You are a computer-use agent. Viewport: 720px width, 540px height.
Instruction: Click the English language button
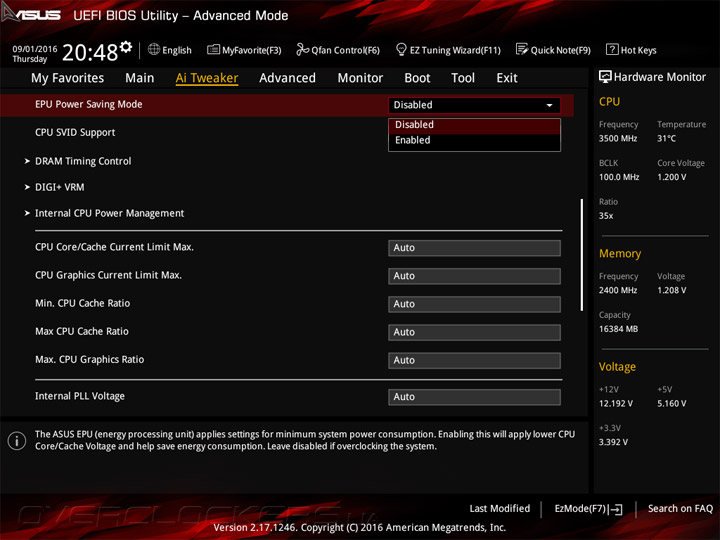point(170,50)
